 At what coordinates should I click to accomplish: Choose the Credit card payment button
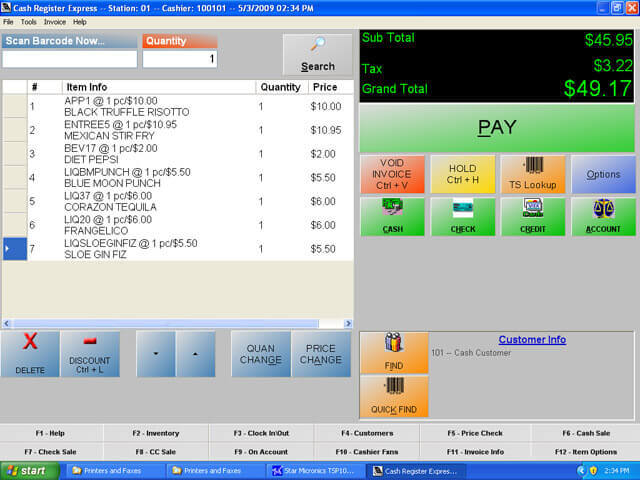coord(533,216)
